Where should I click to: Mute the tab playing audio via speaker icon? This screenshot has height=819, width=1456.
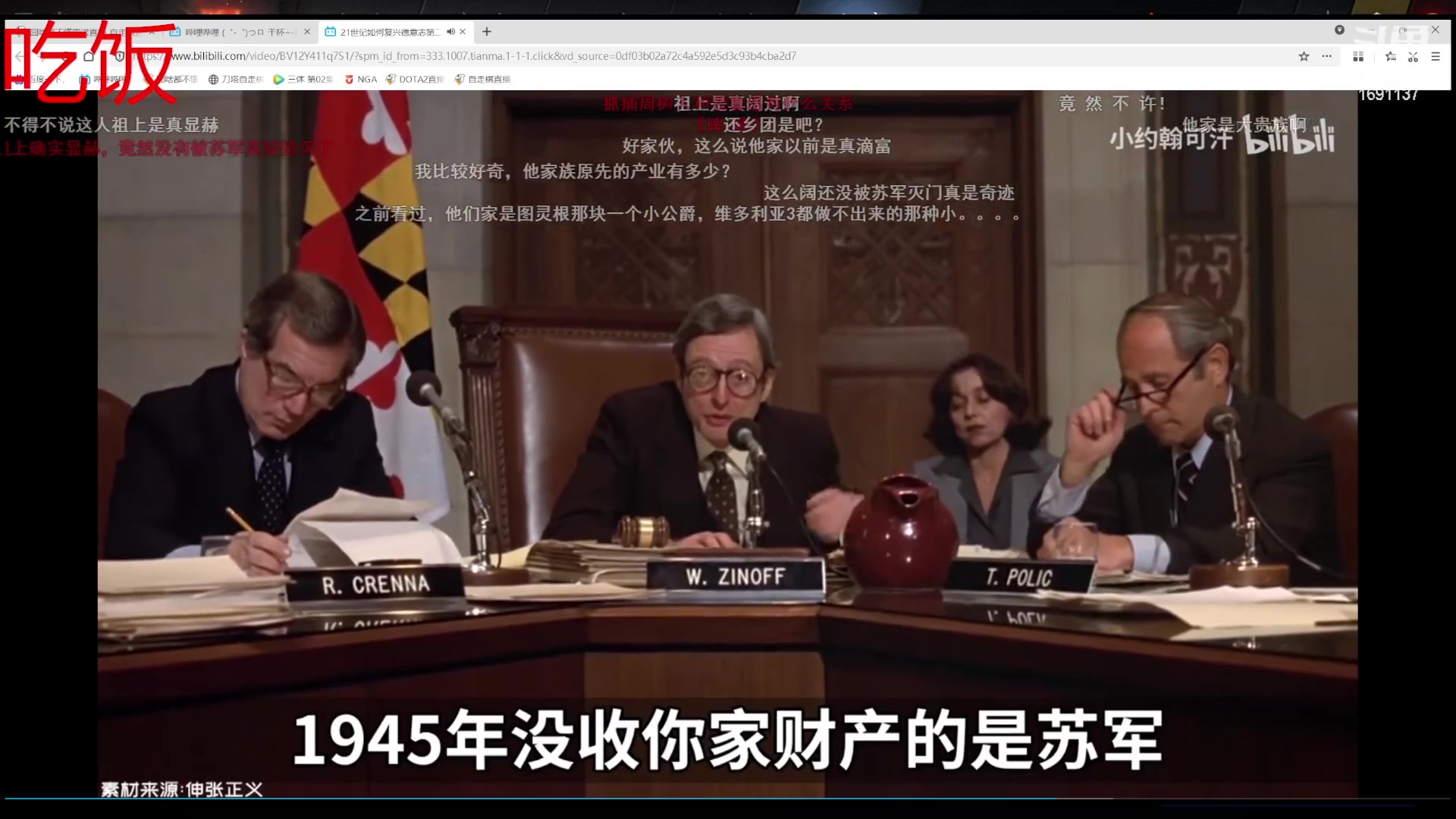tap(450, 32)
